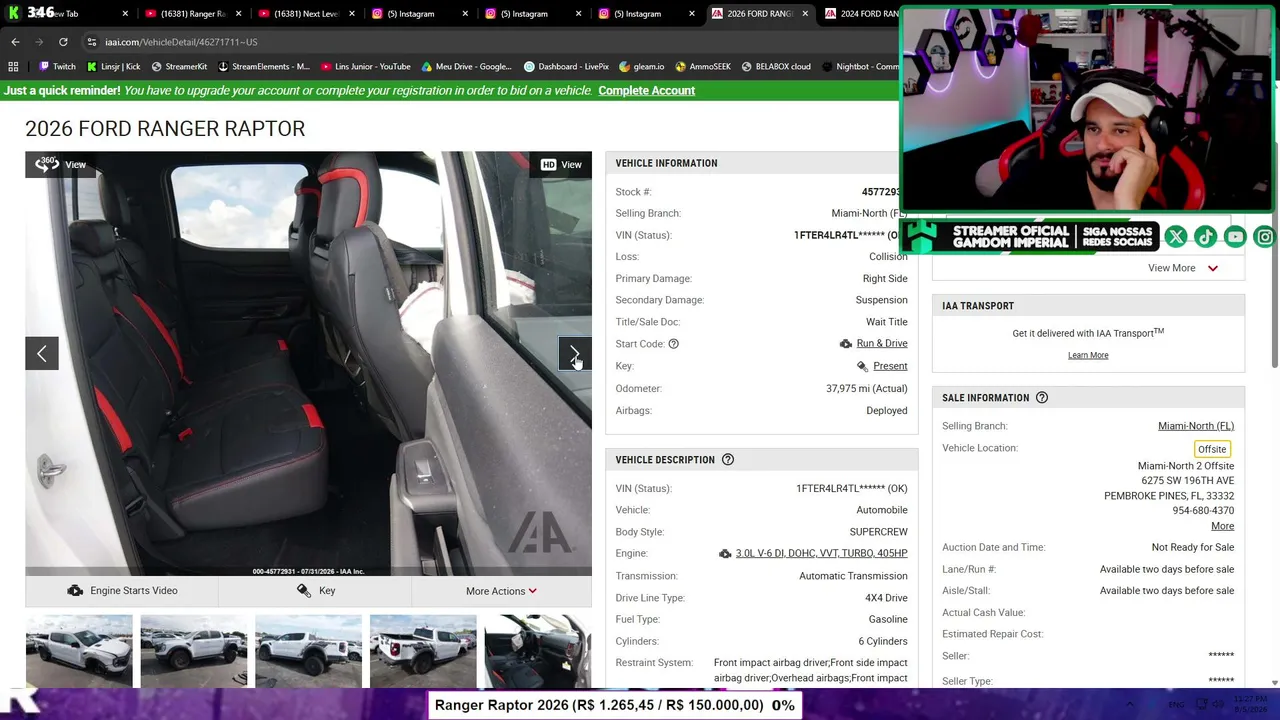Open the Nightbot bookmark
1280x720 pixels.
pos(860,67)
